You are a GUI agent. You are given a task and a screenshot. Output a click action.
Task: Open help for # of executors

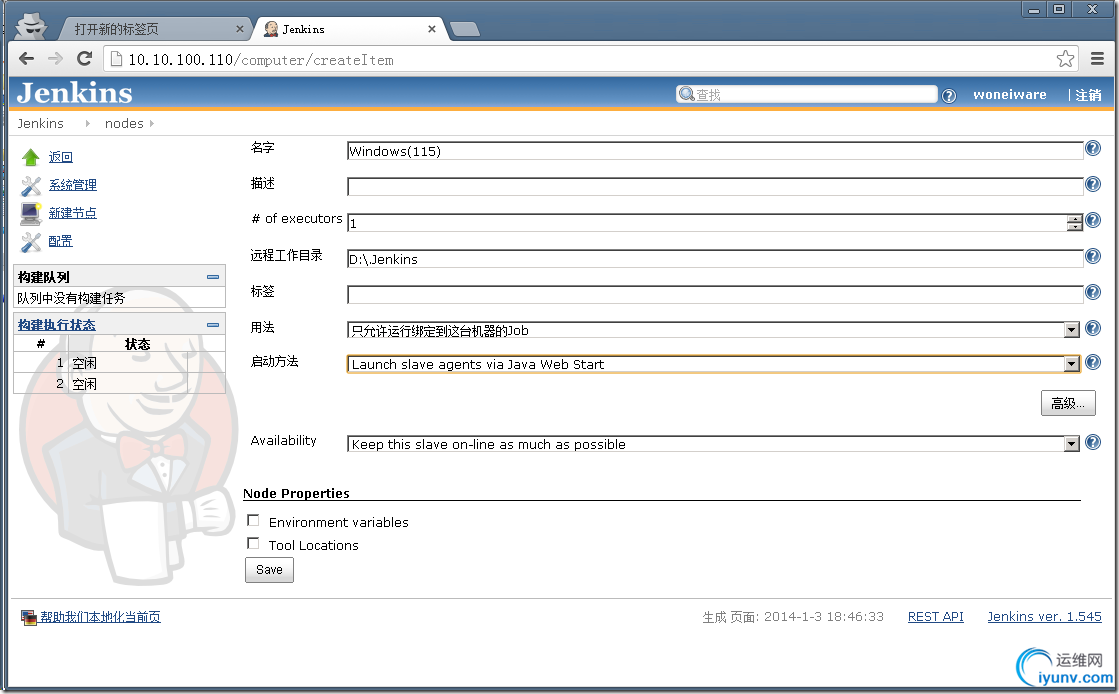[x=1093, y=221]
